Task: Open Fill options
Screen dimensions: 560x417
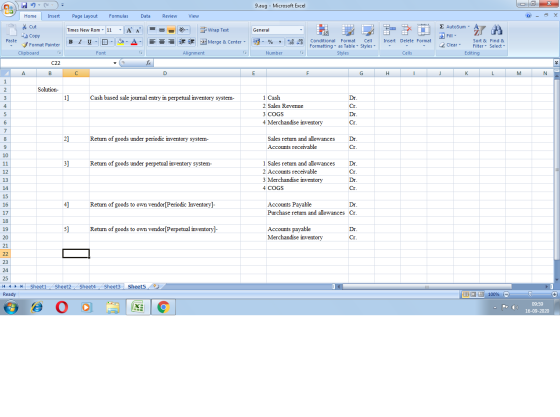Action: point(448,36)
